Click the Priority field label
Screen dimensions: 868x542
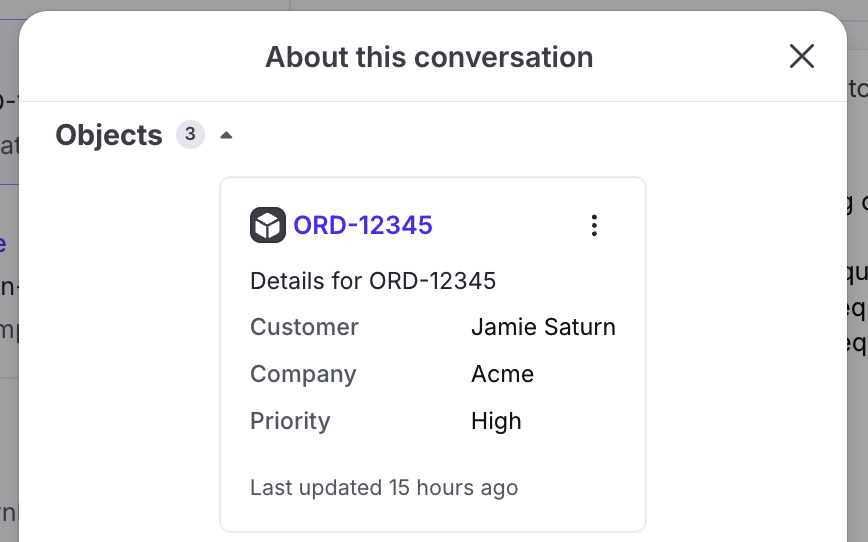click(x=290, y=421)
